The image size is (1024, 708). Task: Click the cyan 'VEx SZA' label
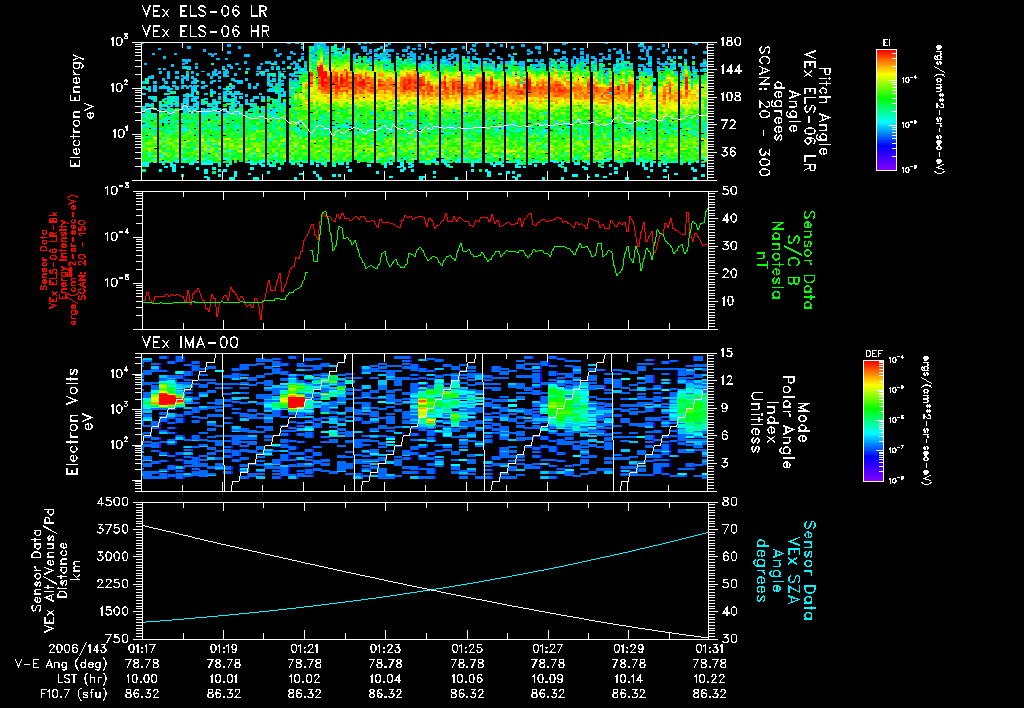tap(793, 571)
